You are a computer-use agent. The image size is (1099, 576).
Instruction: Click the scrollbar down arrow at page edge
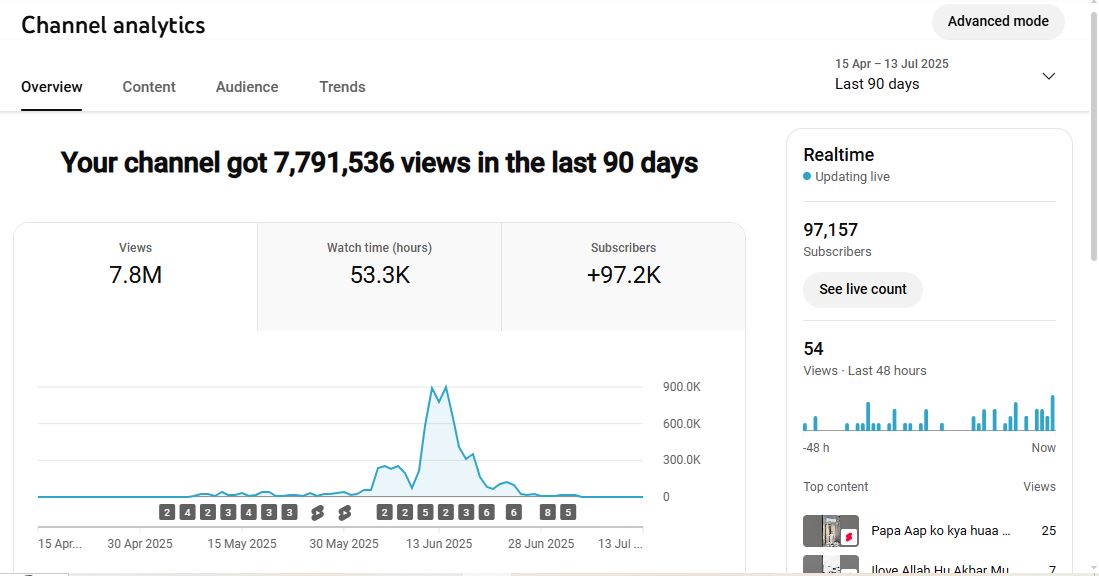click(1093, 568)
